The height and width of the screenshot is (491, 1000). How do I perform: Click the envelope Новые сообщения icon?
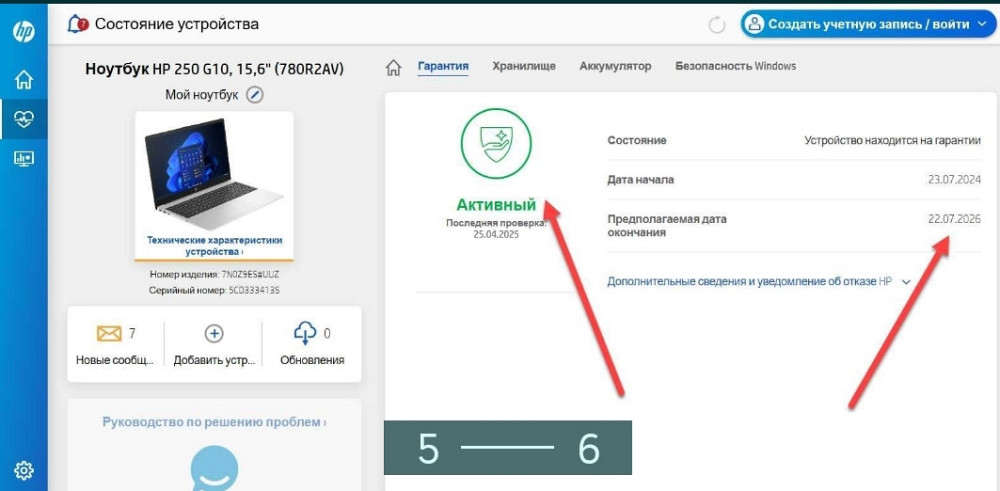[x=109, y=333]
